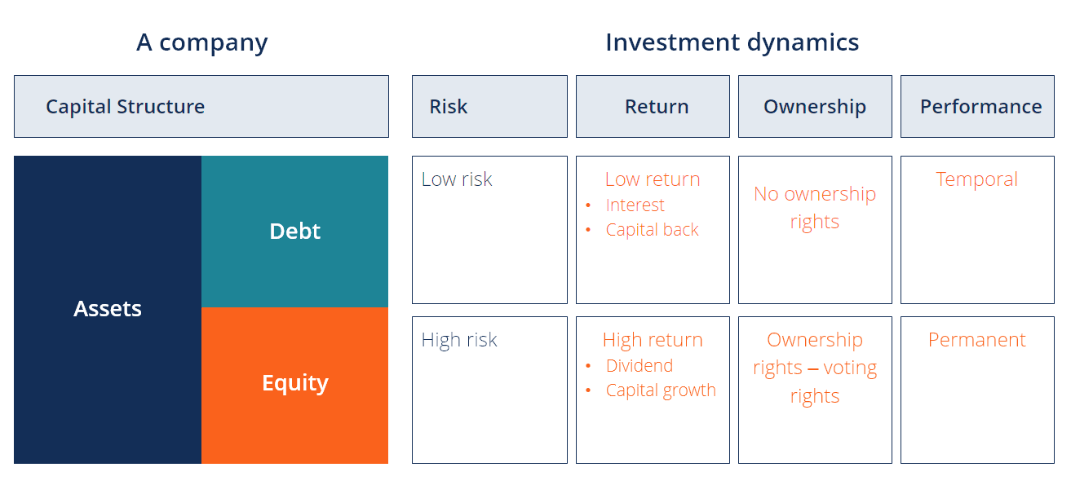Click the Dividend bullet item

(x=639, y=365)
